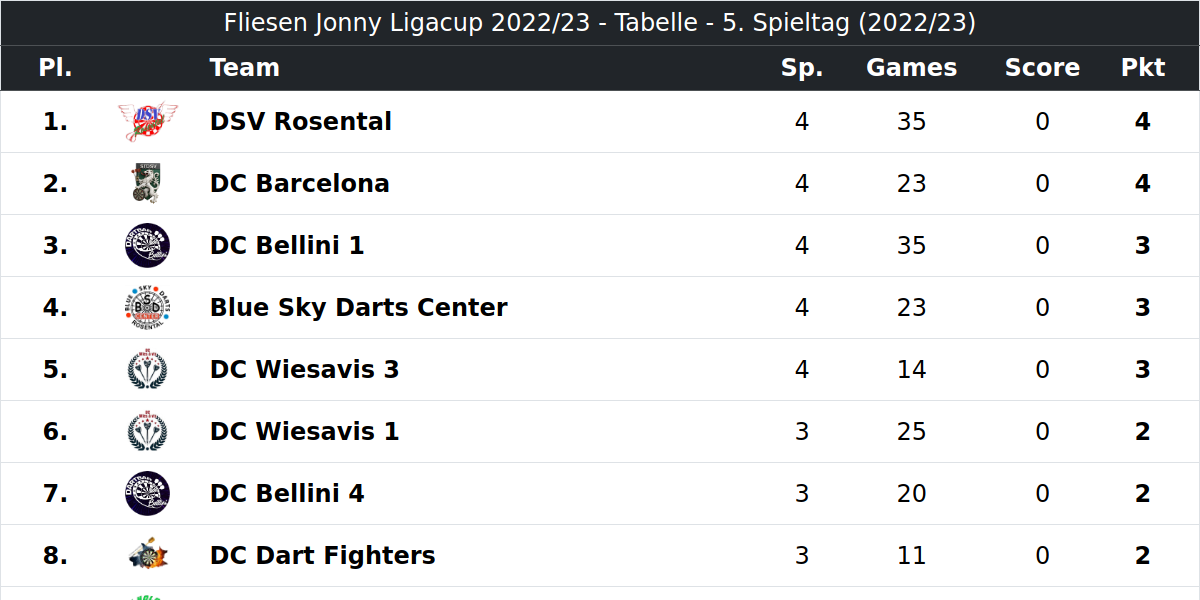Click the DC Barcelona crest logo
This screenshot has height=600, width=1200.
147,184
